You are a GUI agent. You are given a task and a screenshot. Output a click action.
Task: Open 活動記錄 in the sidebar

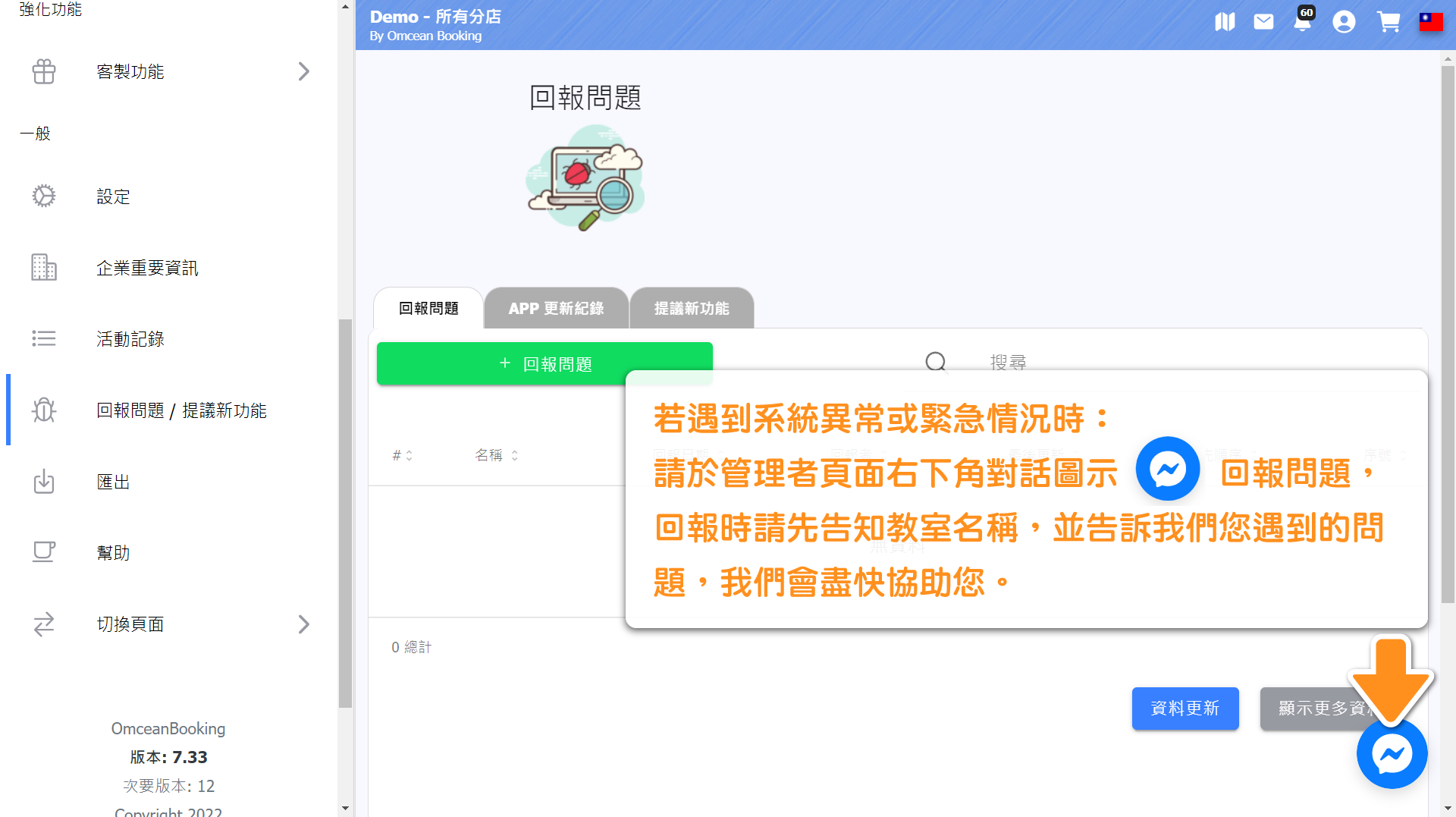pyautogui.click(x=130, y=339)
